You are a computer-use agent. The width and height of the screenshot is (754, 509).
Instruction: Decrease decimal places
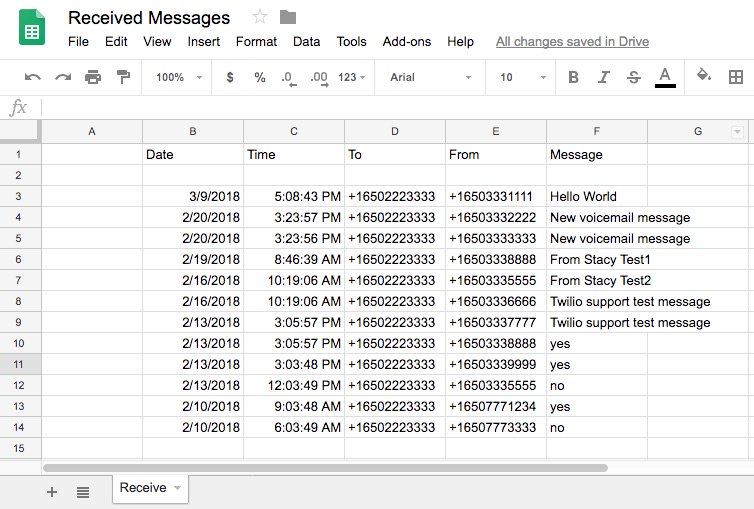pos(289,78)
